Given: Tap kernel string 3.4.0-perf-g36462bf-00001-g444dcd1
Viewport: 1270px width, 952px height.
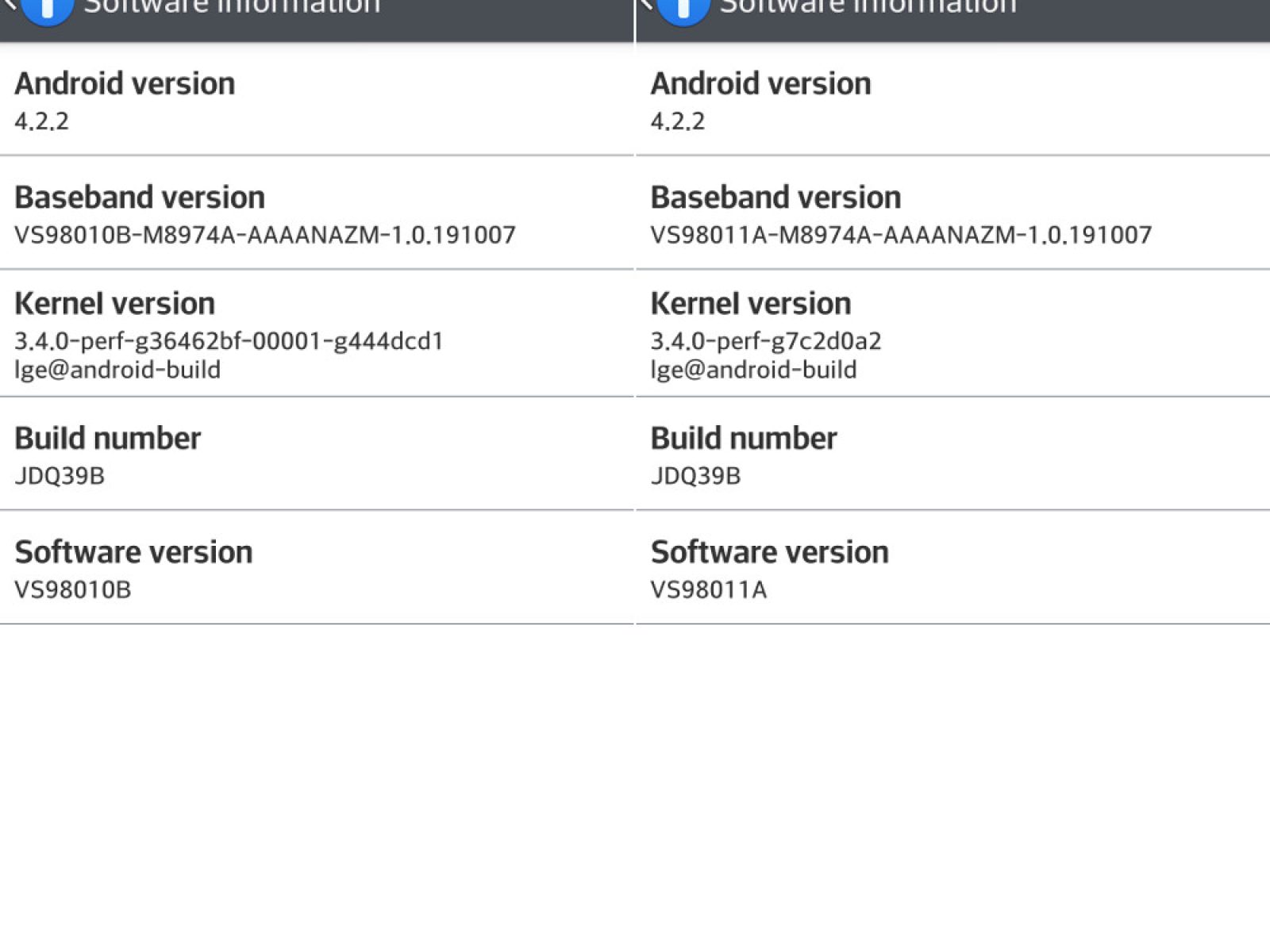Looking at the screenshot, I should point(229,341).
